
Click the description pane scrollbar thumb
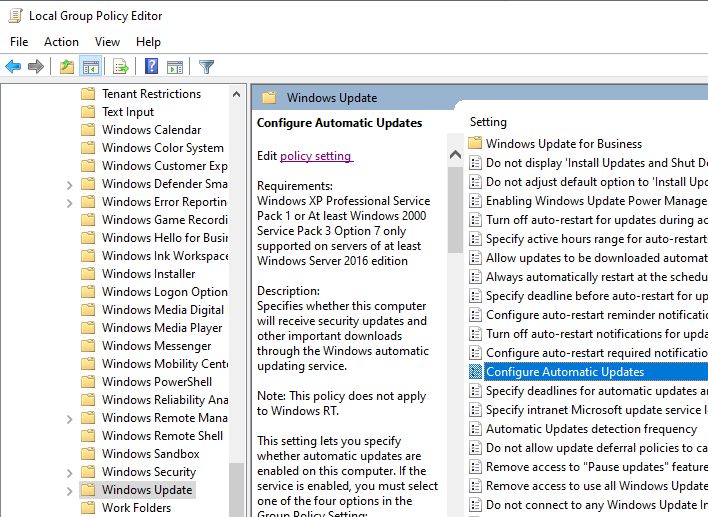(455, 210)
